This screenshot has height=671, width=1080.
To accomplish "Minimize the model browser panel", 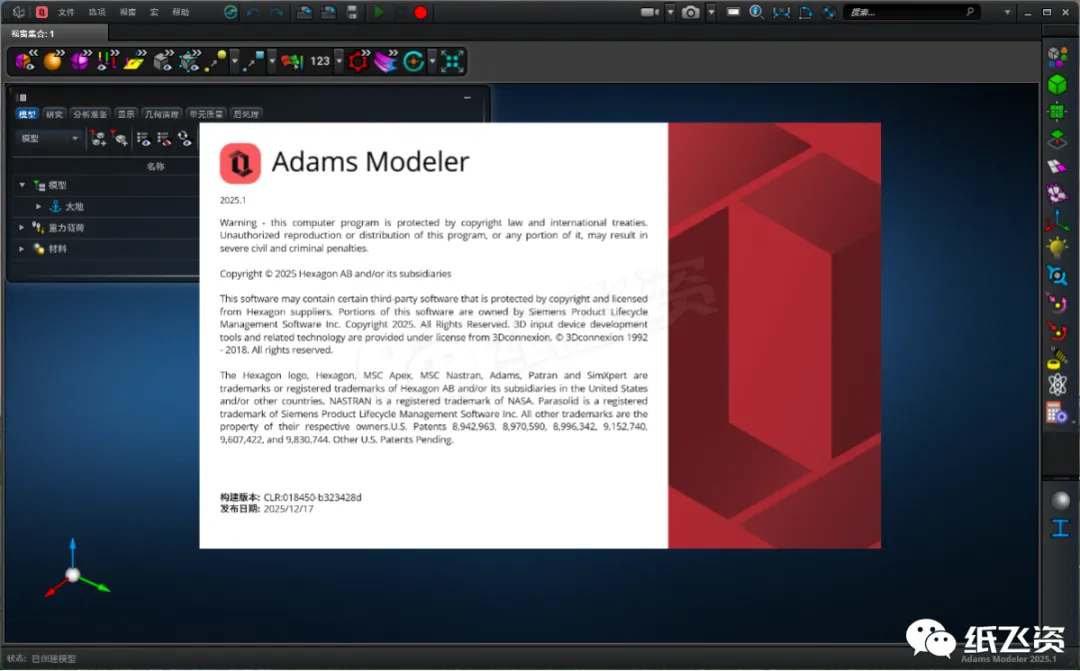I will tap(467, 98).
